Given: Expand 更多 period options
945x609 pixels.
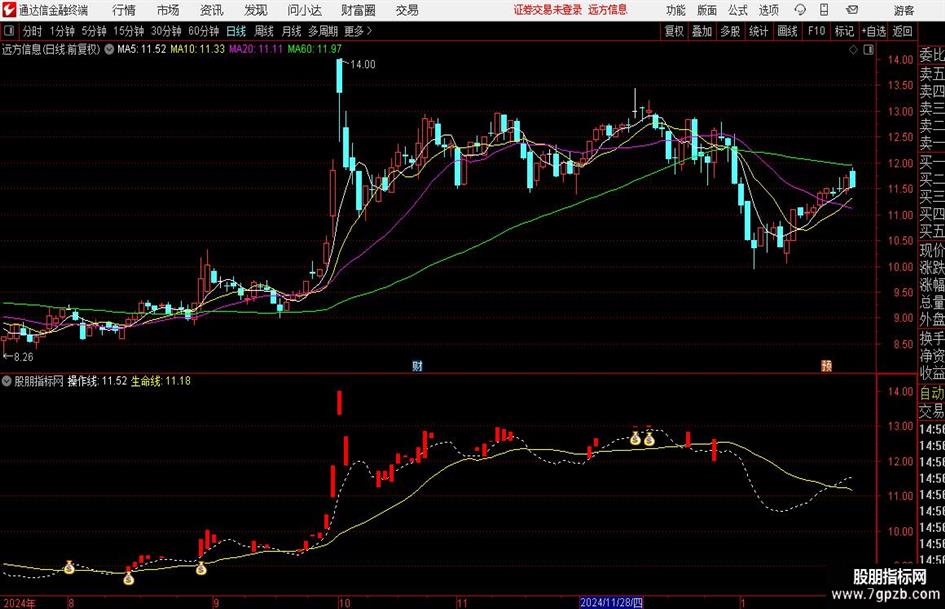Looking at the screenshot, I should coord(359,31).
